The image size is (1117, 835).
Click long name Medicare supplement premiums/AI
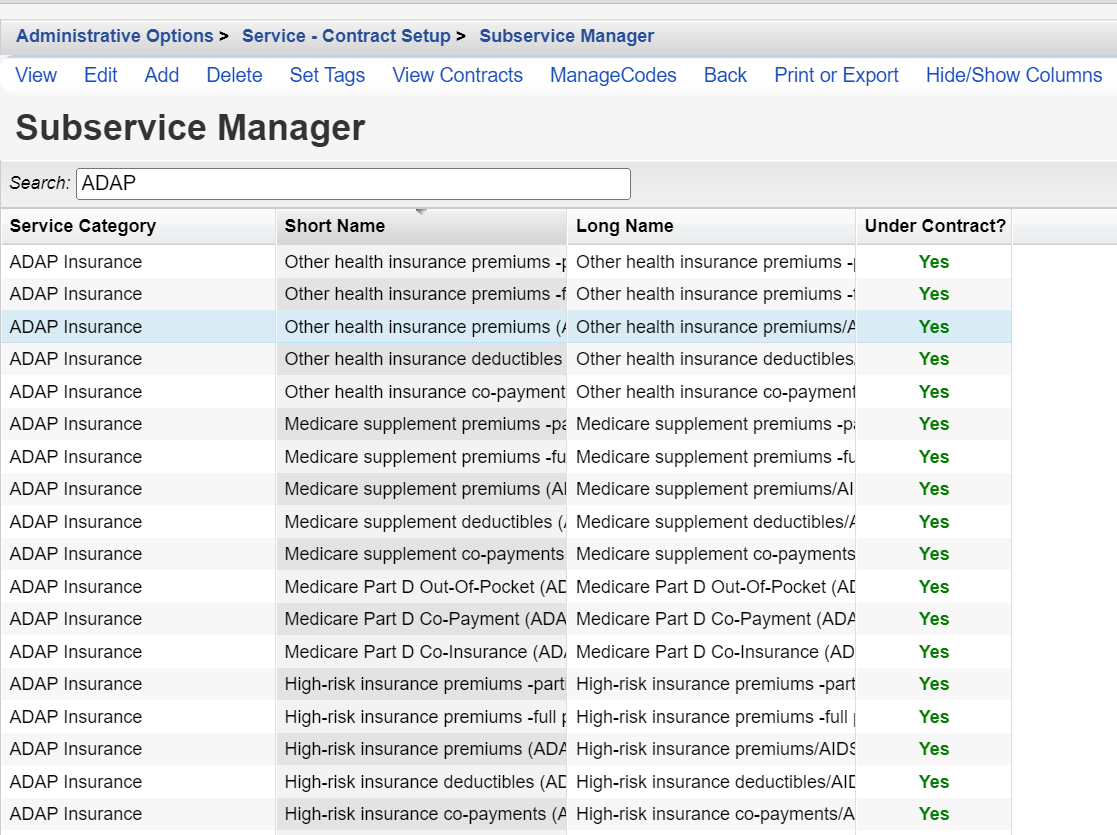[715, 489]
